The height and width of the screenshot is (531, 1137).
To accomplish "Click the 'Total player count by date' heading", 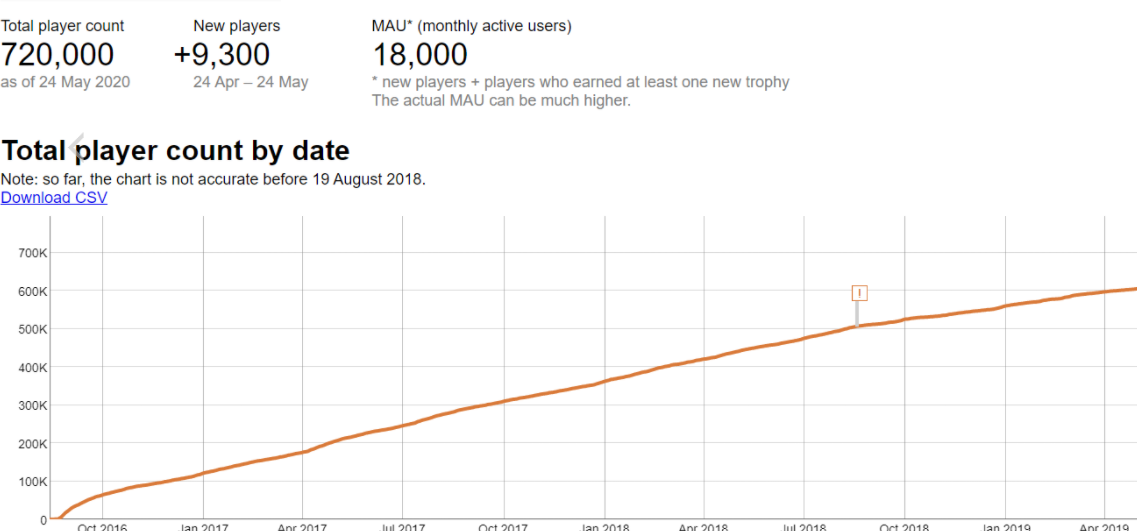I will point(175,151).
